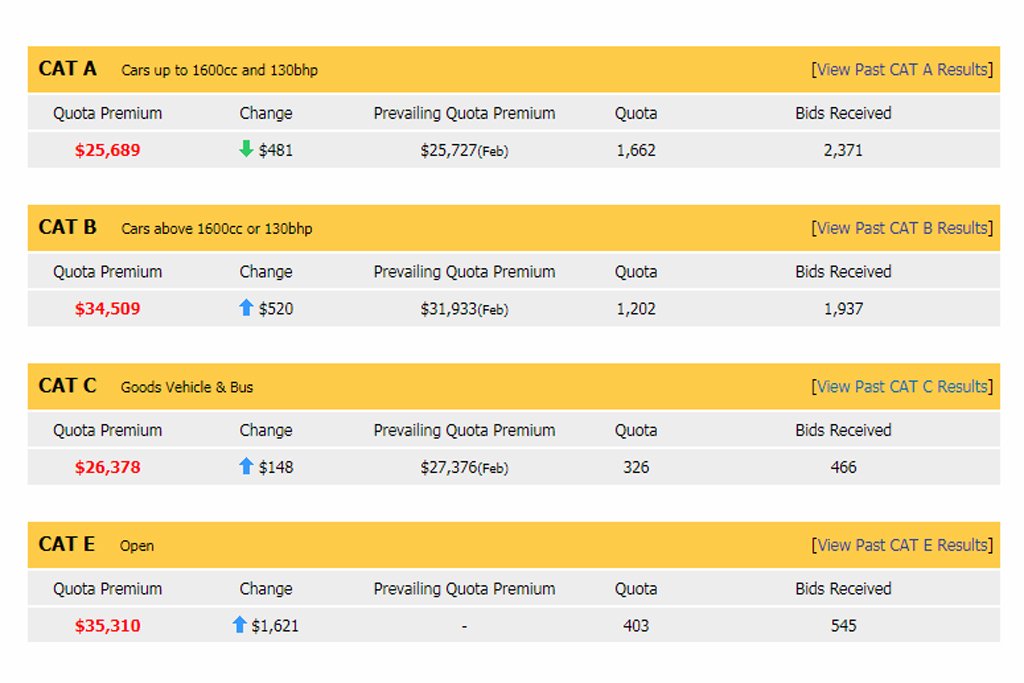Select the CAT C quota premium $26,378
The width and height of the screenshot is (1024, 683).
coord(107,468)
